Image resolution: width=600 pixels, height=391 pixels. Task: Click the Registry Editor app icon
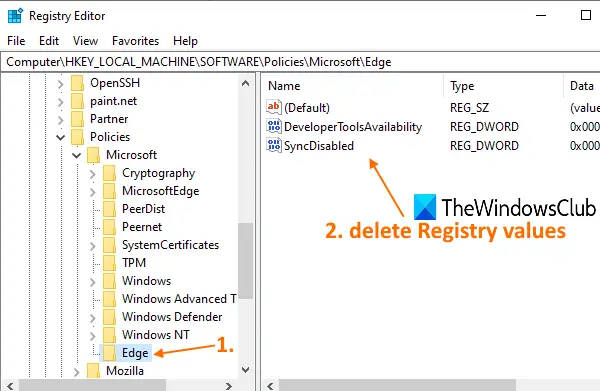[x=15, y=16]
